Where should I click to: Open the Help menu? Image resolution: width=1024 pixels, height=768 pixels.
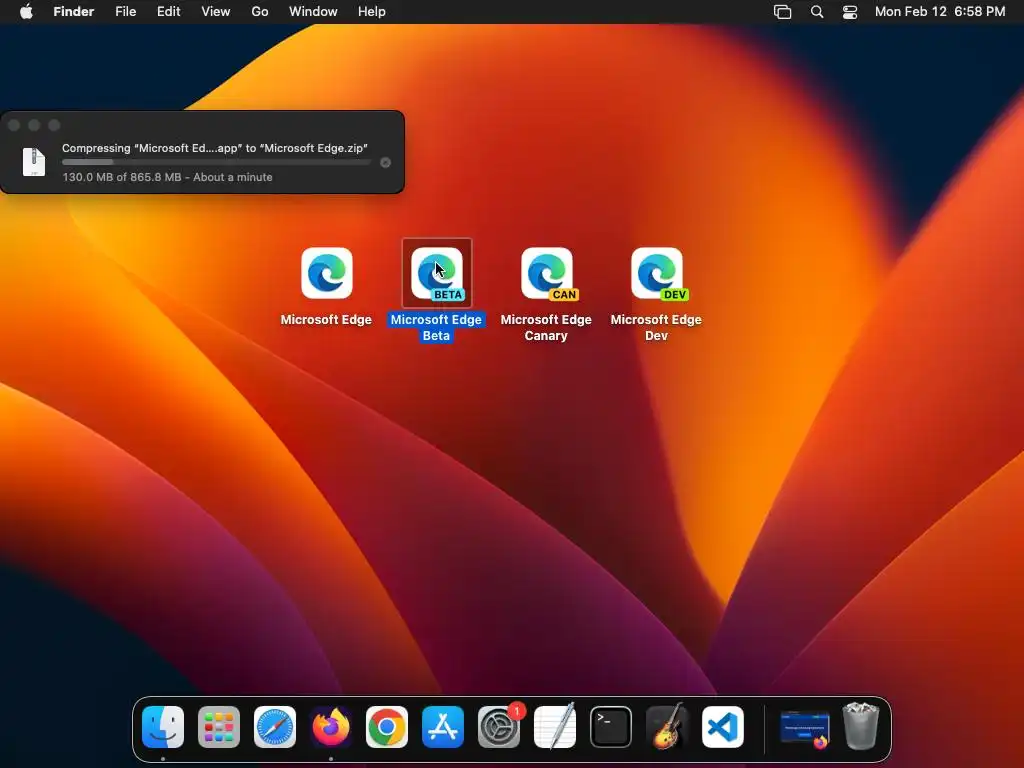tap(372, 12)
